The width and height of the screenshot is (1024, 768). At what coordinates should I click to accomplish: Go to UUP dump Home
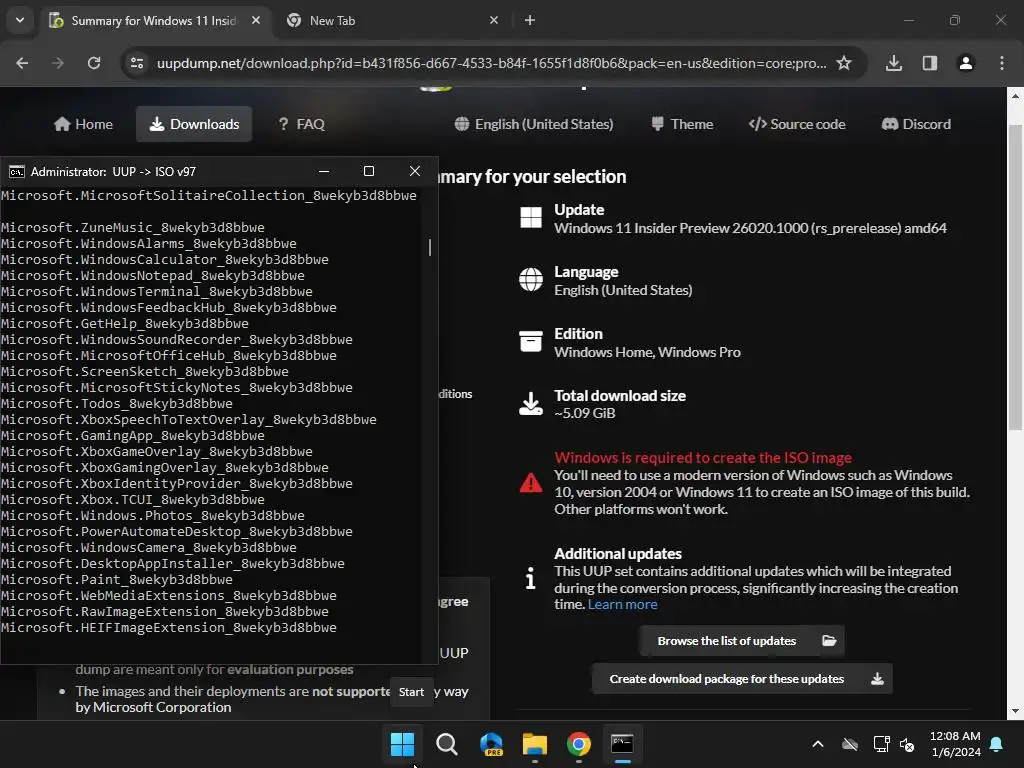click(x=83, y=124)
